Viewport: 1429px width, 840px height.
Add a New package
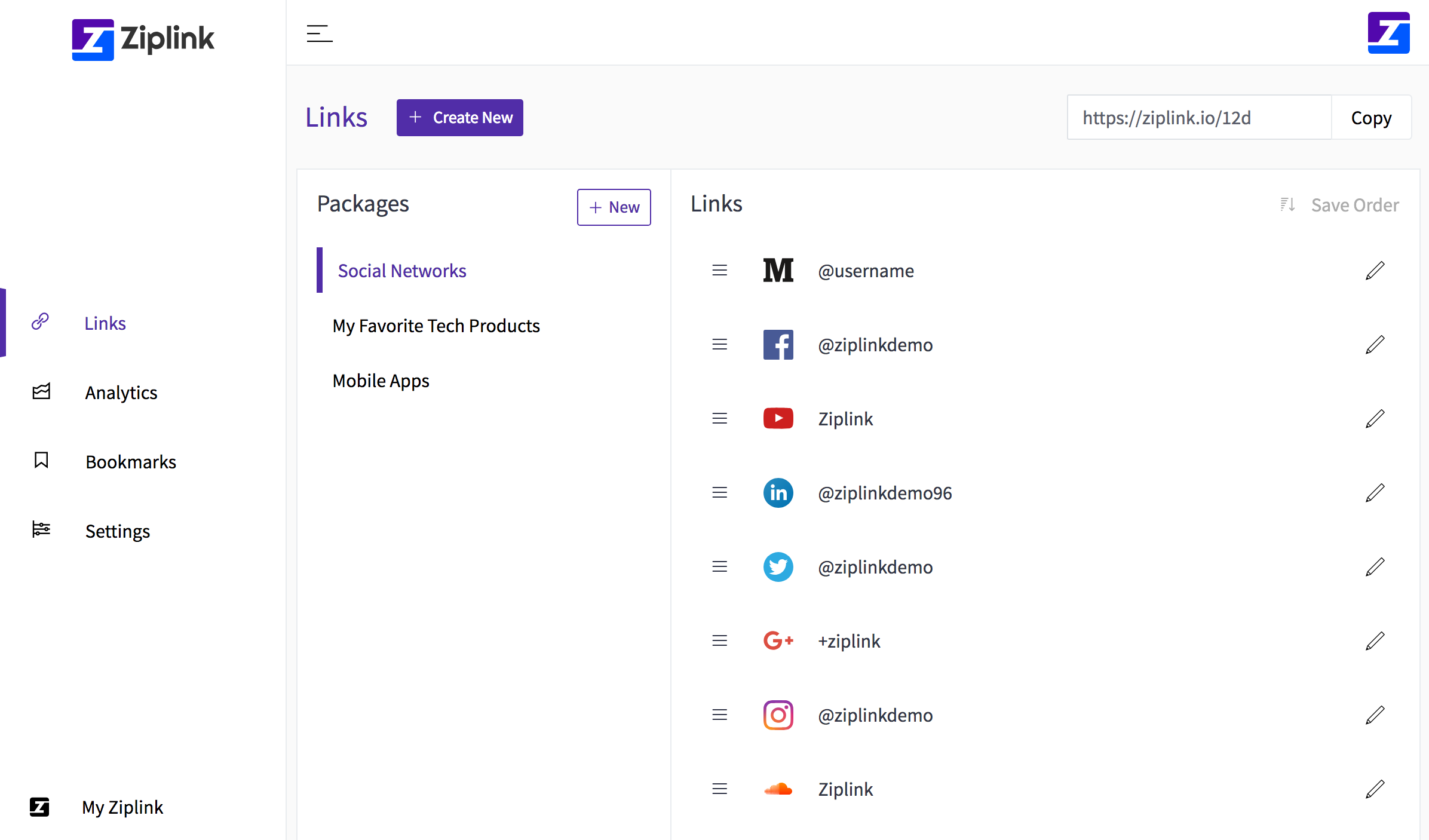[x=614, y=207]
